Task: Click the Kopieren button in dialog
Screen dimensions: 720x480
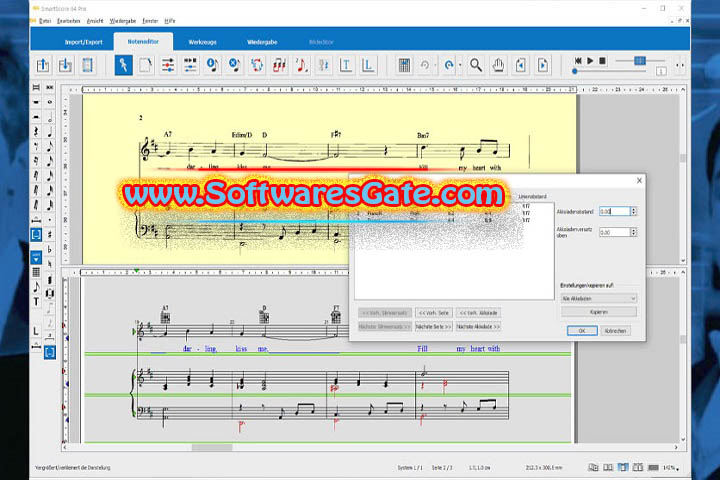Action: click(599, 312)
